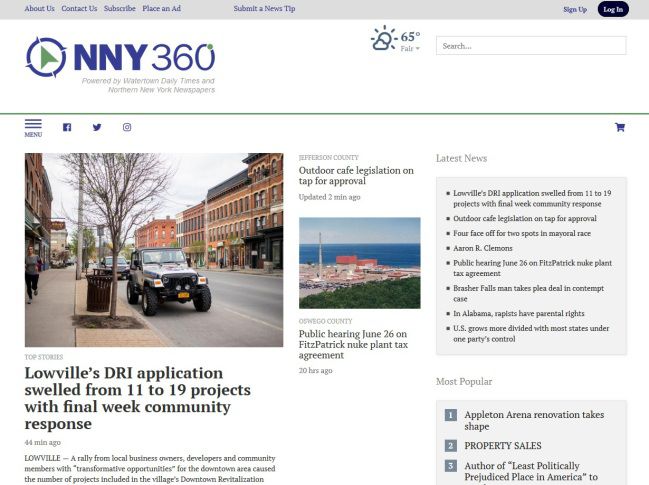Viewport: 649px width, 485px height.
Task: Visit the Facebook page icon
Action: (x=67, y=127)
